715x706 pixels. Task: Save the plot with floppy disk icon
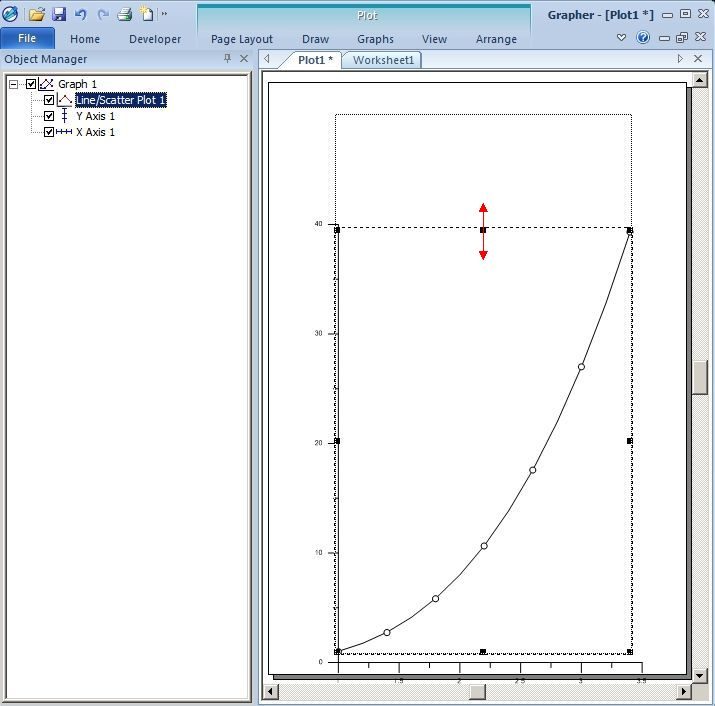(x=59, y=15)
